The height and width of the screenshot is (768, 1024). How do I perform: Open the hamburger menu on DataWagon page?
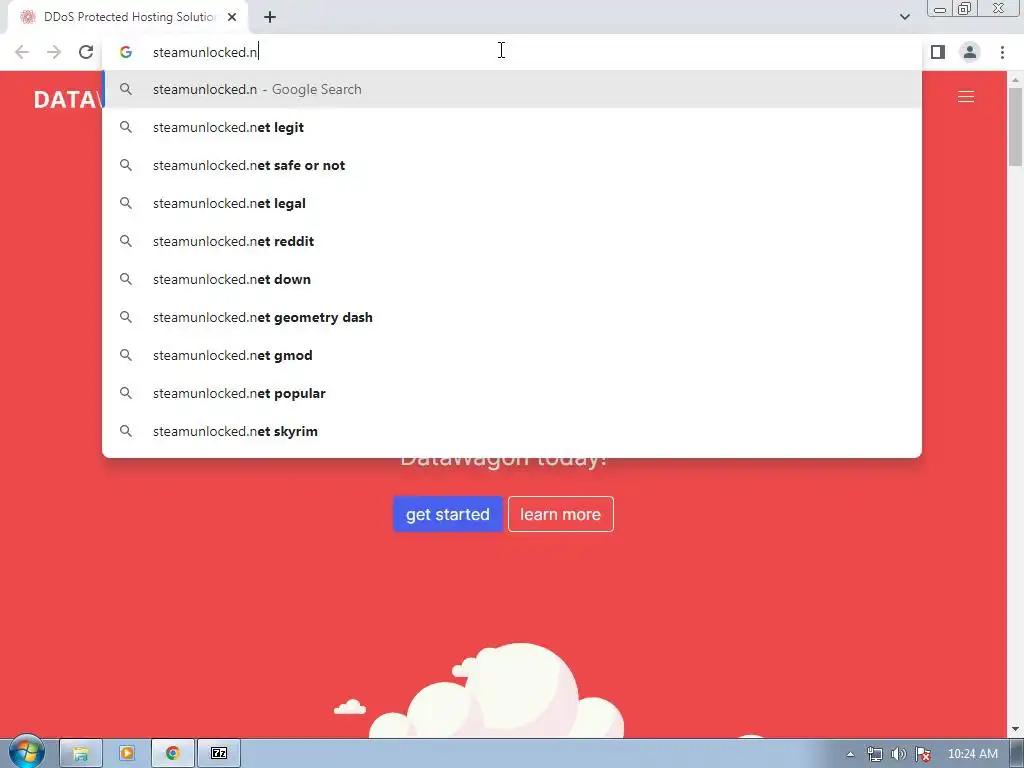[966, 97]
